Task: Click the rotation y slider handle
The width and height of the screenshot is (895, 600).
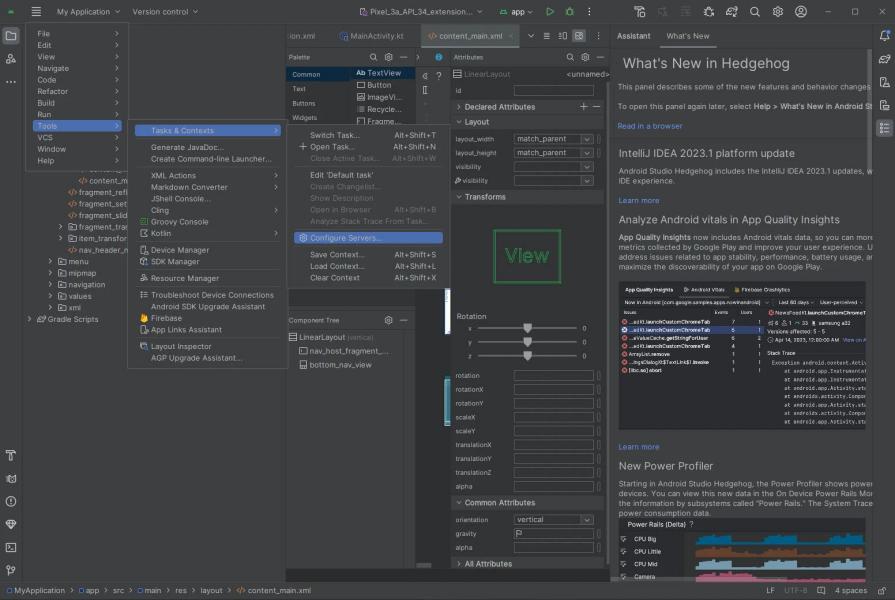Action: click(x=527, y=342)
